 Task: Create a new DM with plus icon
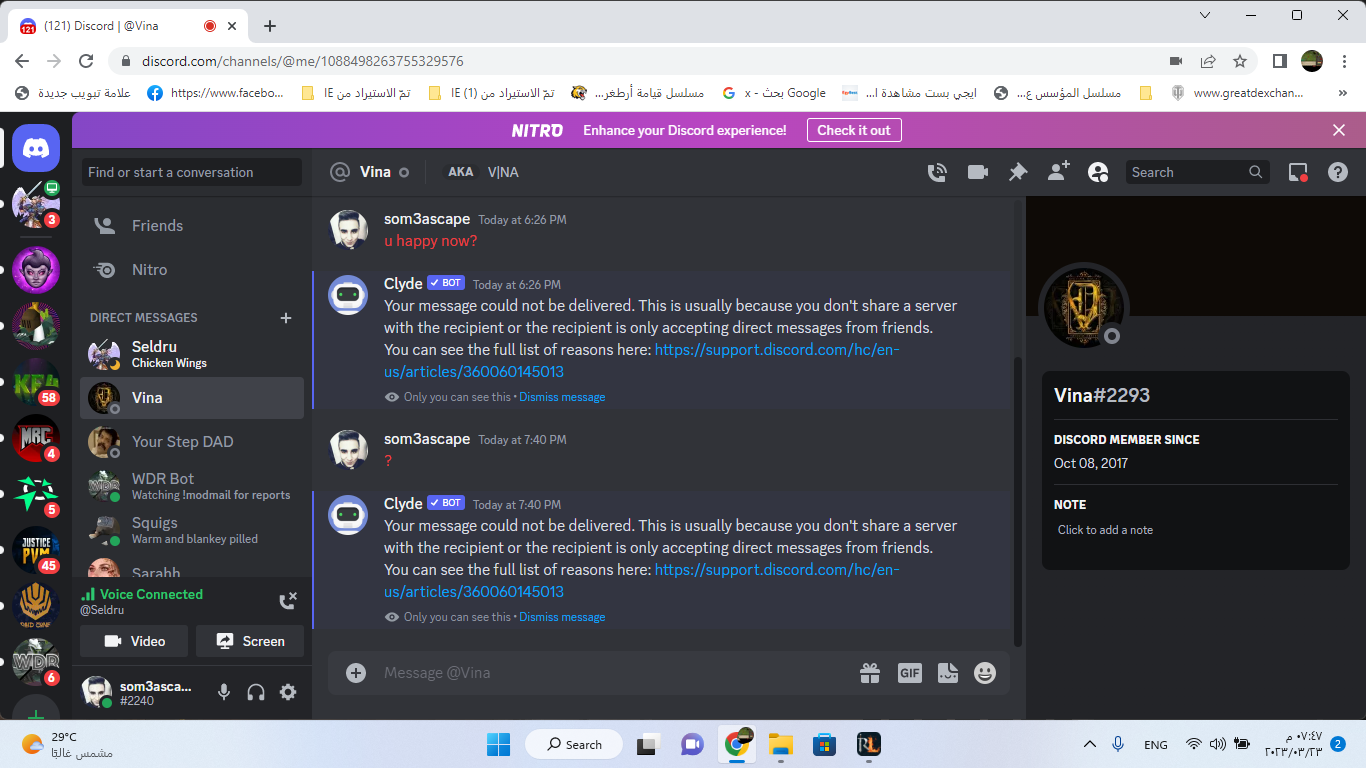pyautogui.click(x=286, y=318)
